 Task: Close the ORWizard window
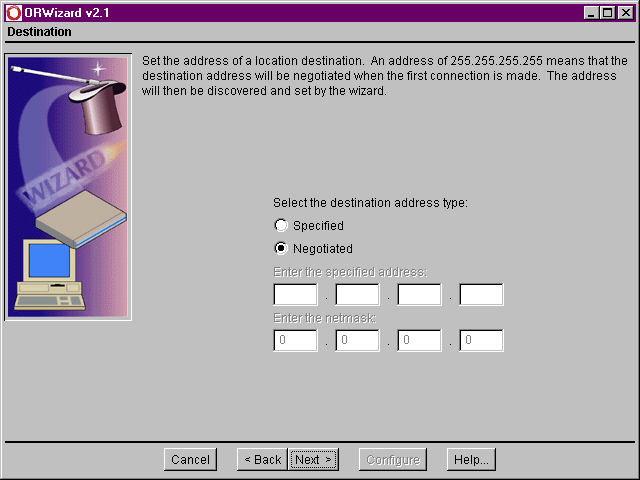click(624, 12)
